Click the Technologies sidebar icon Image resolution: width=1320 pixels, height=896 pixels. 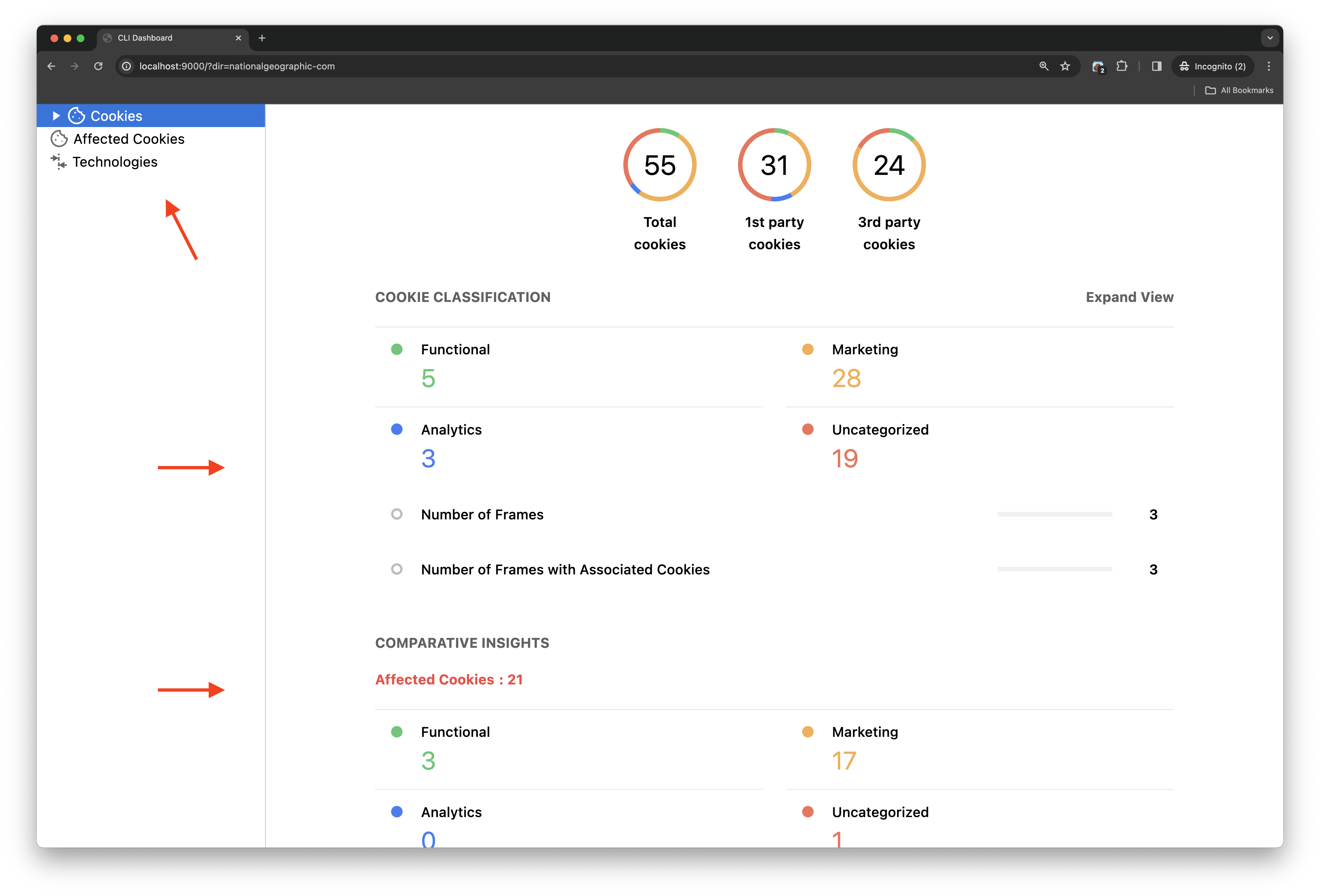point(59,161)
